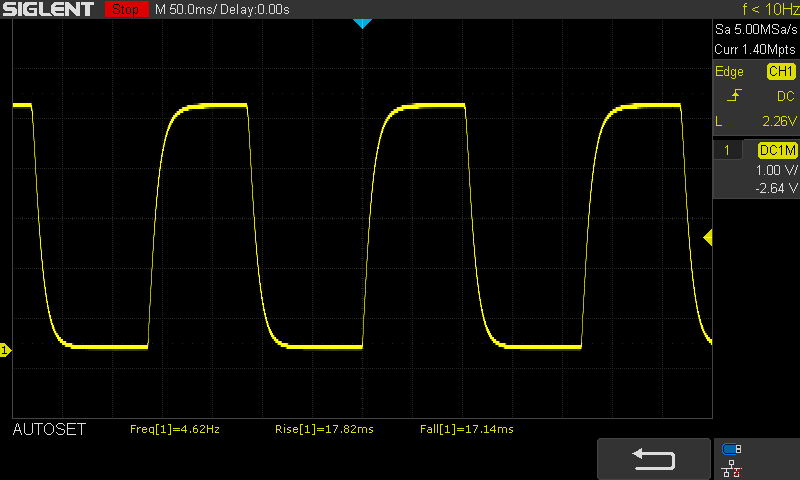Click the red Stop status indicator

126,9
